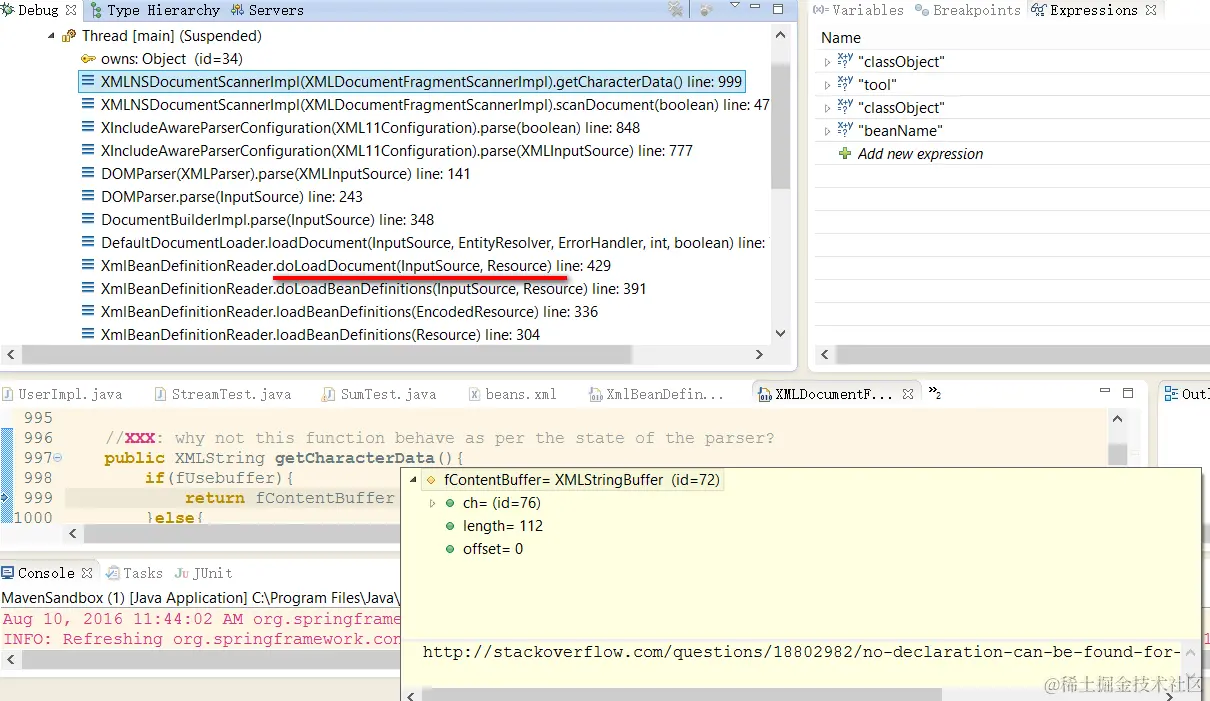This screenshot has height=701, width=1210.
Task: Switch to the Tasks tab
Action: coord(134,573)
